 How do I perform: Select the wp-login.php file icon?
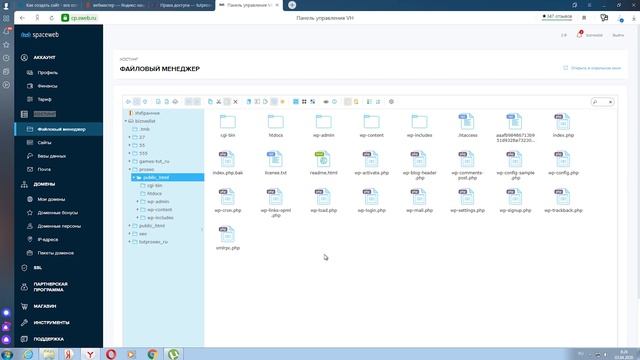pos(371,197)
